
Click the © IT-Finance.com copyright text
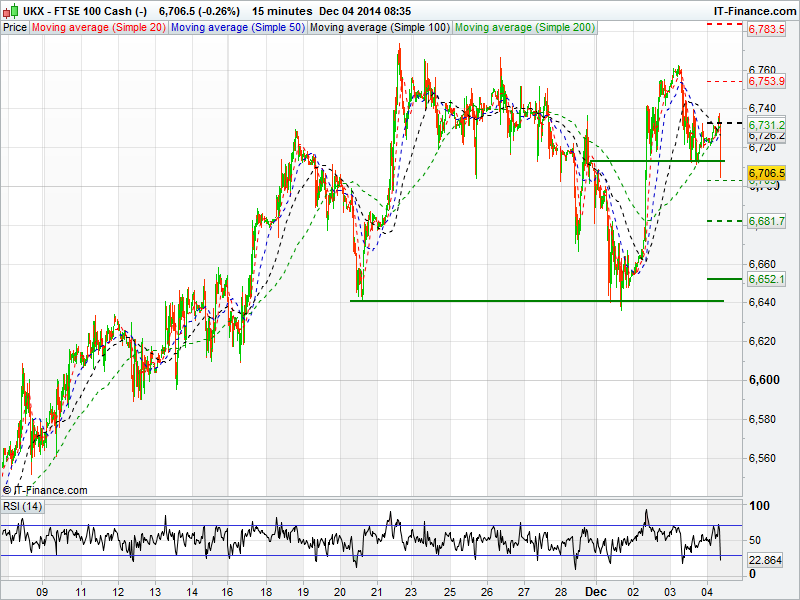point(45,490)
